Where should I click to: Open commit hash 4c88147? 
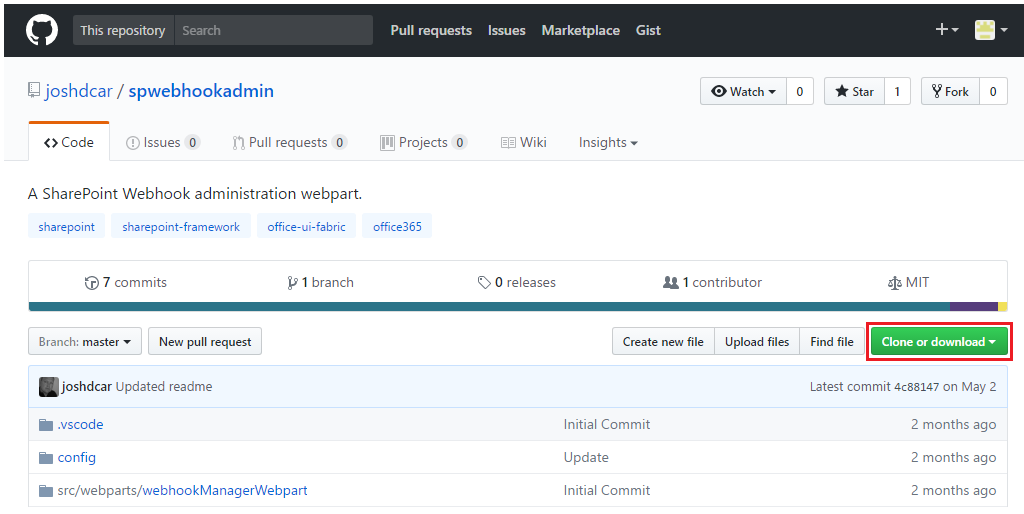(916, 387)
